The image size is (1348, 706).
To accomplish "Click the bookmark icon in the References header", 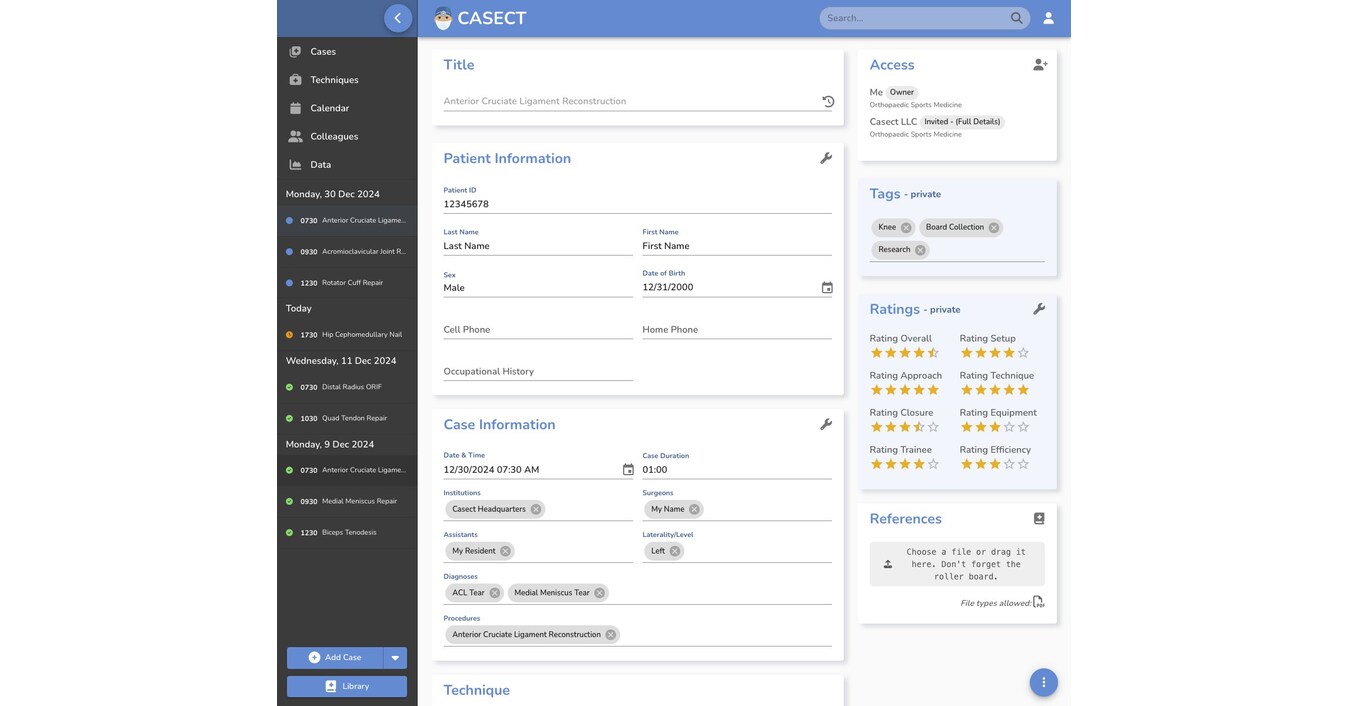I will [1037, 516].
